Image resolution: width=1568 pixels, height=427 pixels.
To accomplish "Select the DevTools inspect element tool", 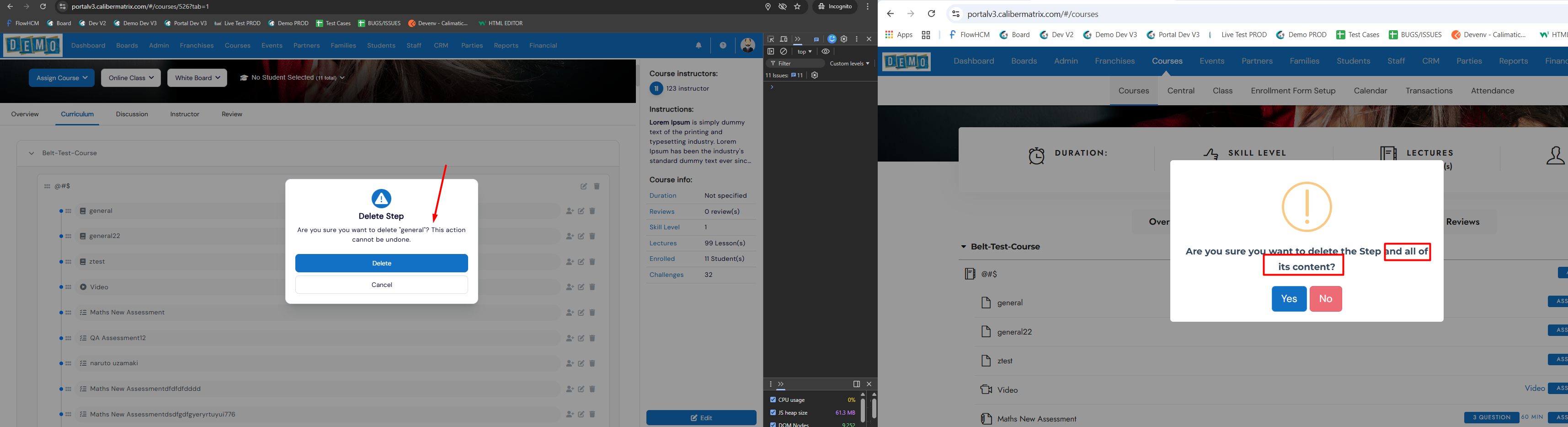I will pos(771,39).
